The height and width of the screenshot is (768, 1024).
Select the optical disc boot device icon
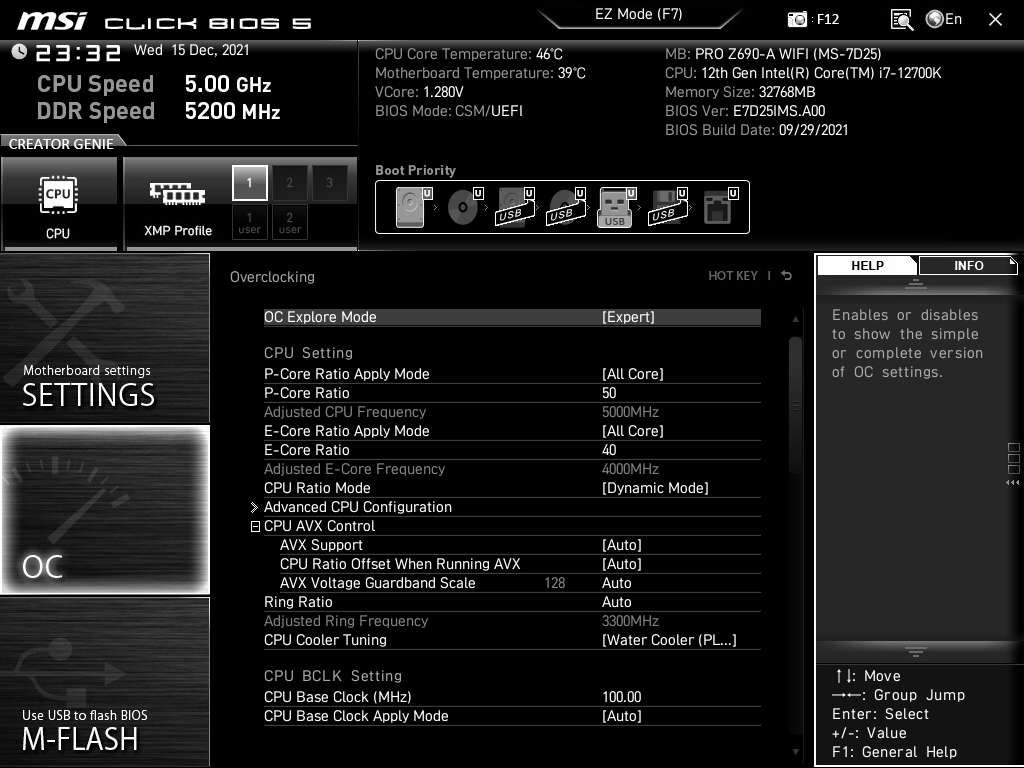click(x=463, y=207)
